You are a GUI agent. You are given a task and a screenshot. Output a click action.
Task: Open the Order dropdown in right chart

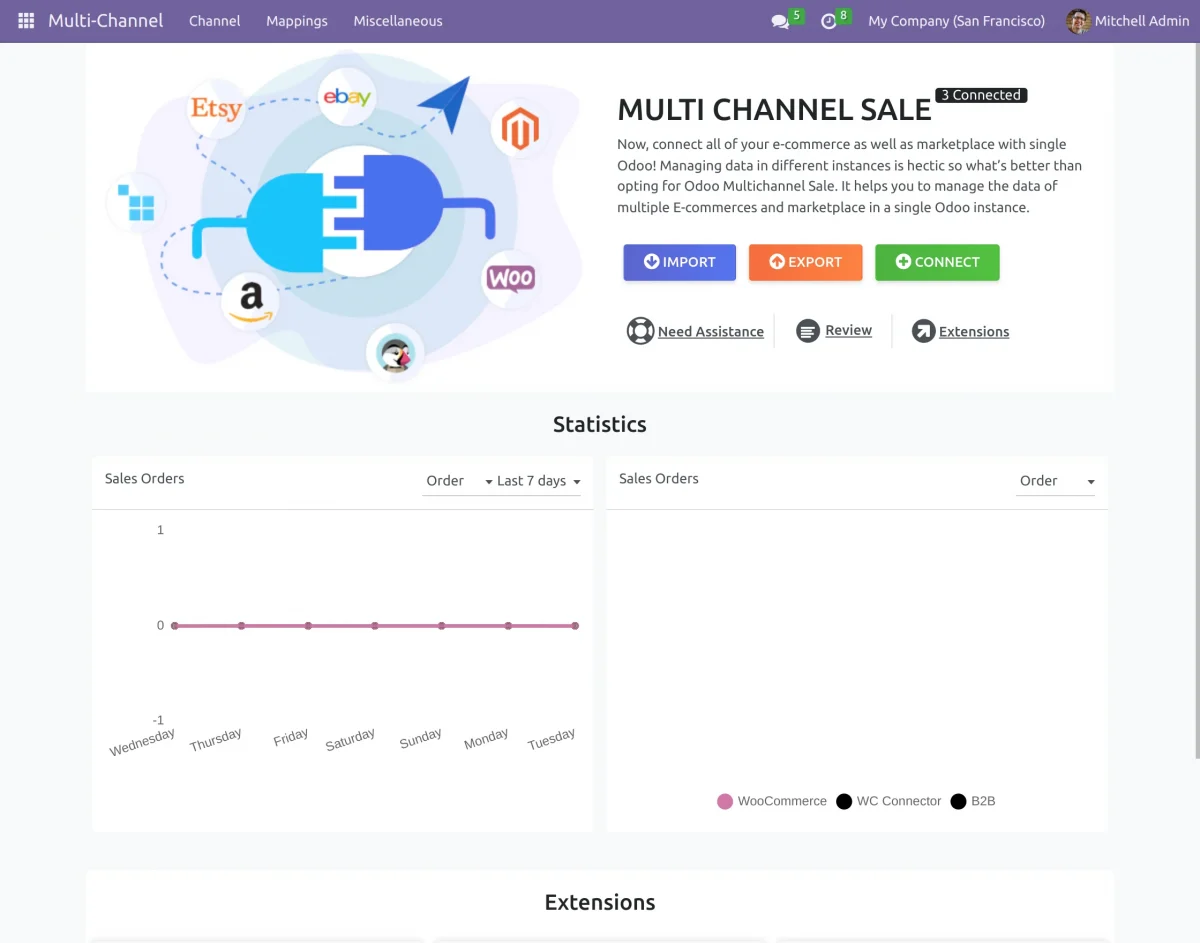[x=1056, y=481]
